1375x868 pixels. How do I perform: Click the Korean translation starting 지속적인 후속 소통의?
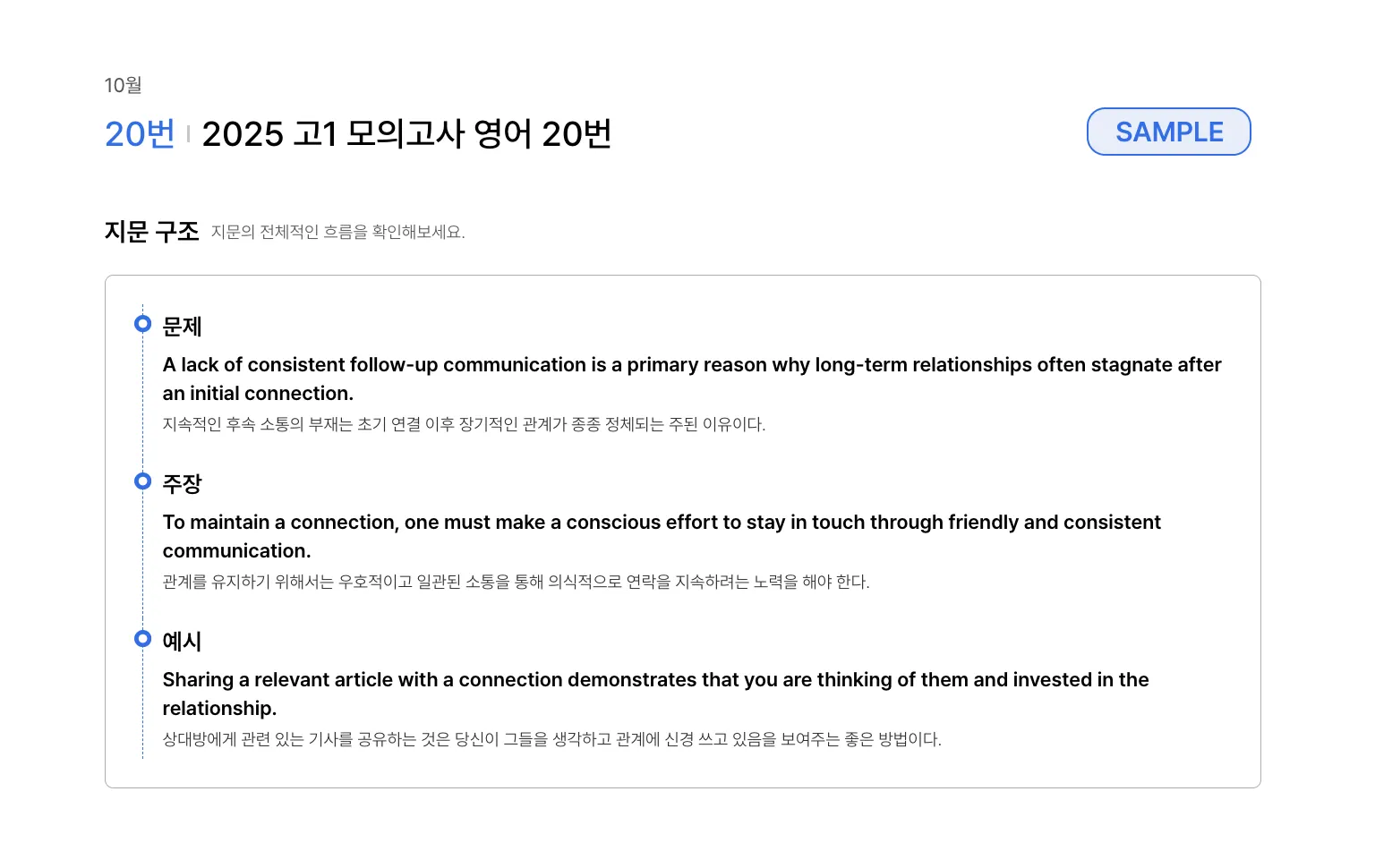point(464,424)
